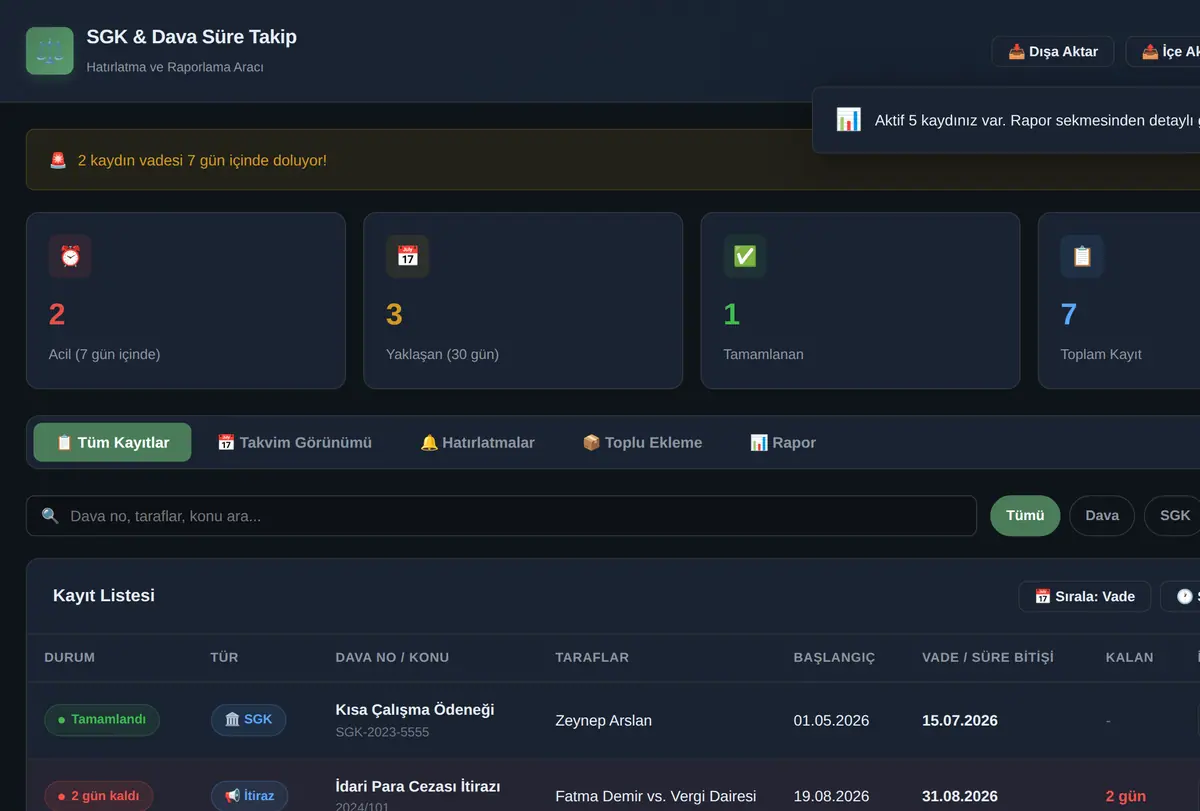
Task: Open the İdari Para Cezası İtirazı record
Action: pyautogui.click(x=418, y=786)
